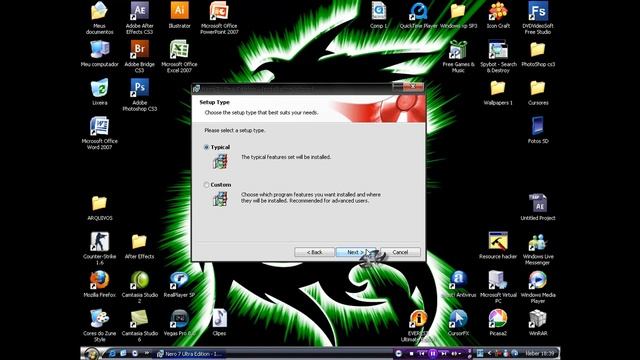640x360 pixels.
Task: Launch Camtasia Studio 6 shortcut
Action: [140, 325]
